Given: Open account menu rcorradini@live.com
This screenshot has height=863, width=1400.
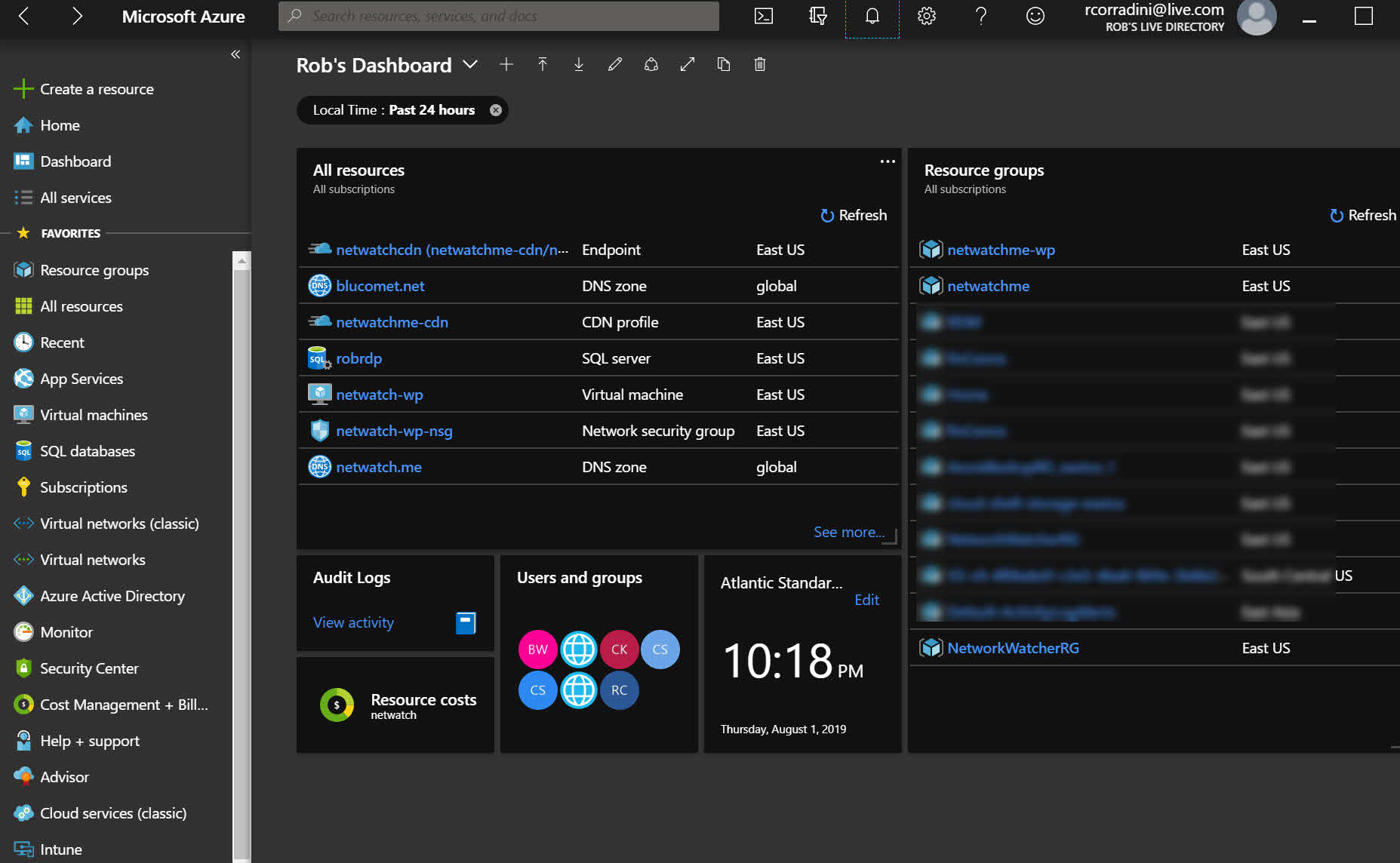Looking at the screenshot, I should pos(1180,17).
